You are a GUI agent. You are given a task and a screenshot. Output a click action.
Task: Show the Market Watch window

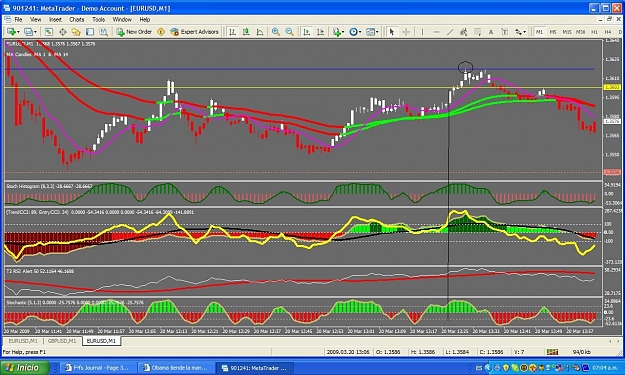[49, 32]
